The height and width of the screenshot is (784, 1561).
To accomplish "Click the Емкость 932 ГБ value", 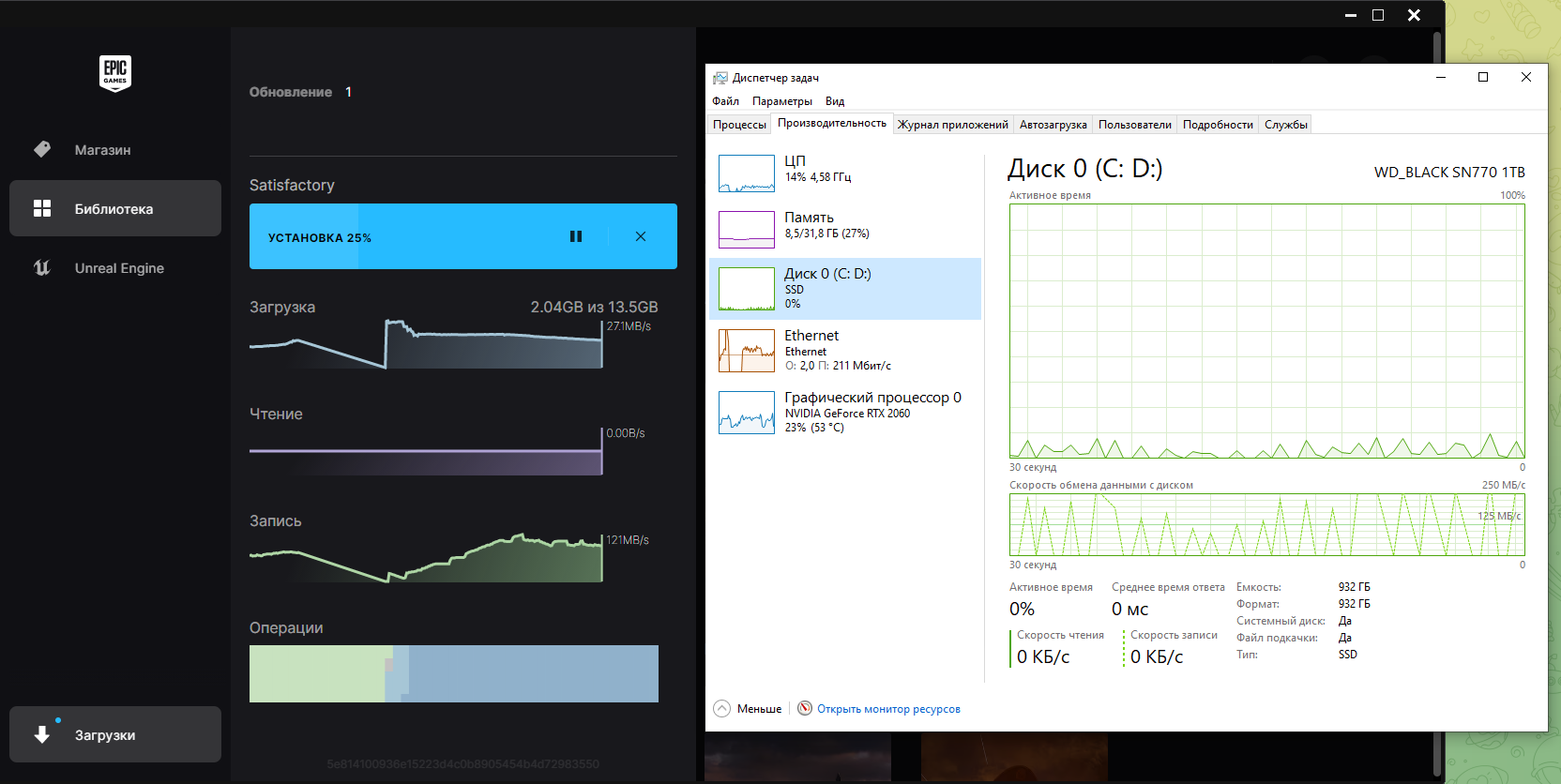I will pyautogui.click(x=1354, y=587).
